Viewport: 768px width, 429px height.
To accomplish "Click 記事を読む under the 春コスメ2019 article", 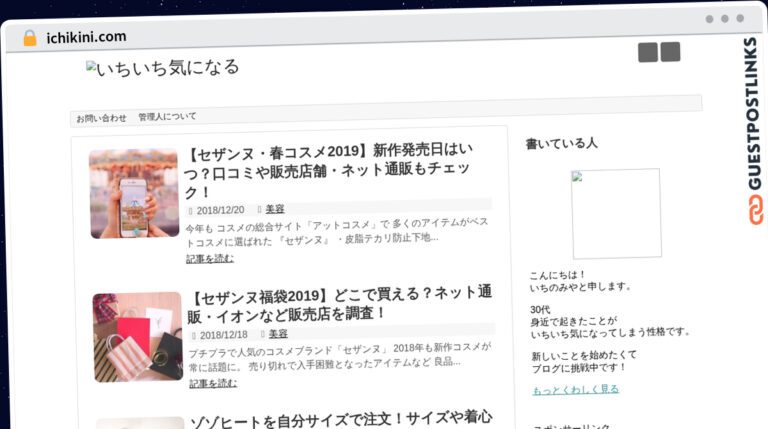I will click(x=210, y=259).
